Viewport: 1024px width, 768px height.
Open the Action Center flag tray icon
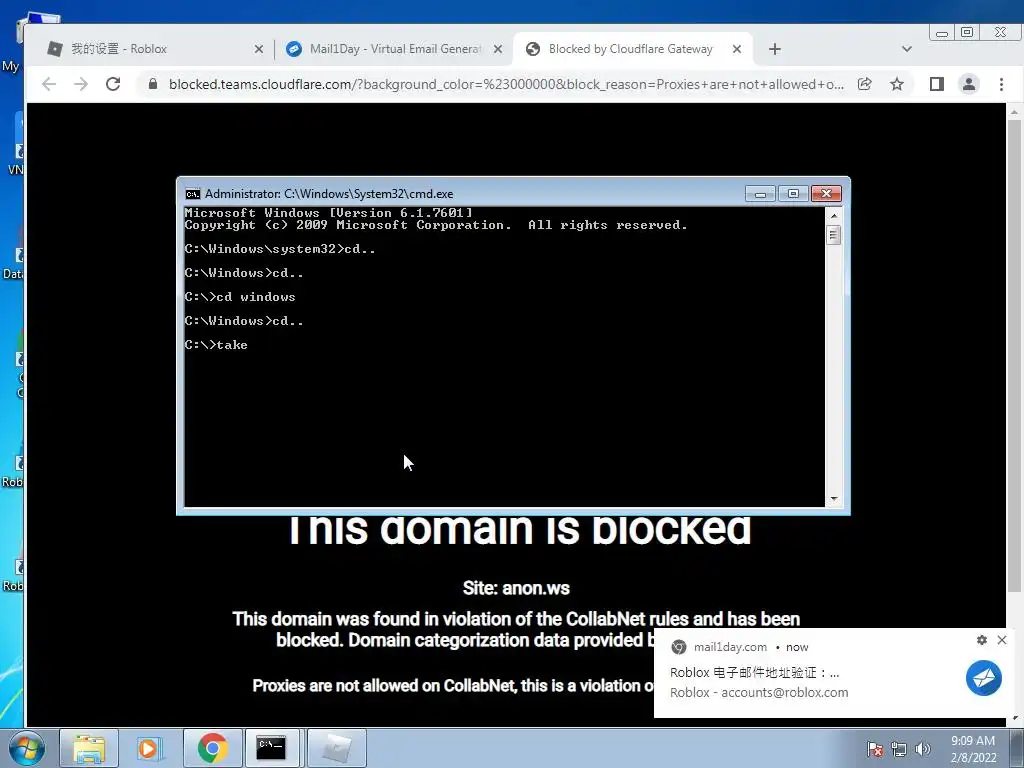pos(875,749)
